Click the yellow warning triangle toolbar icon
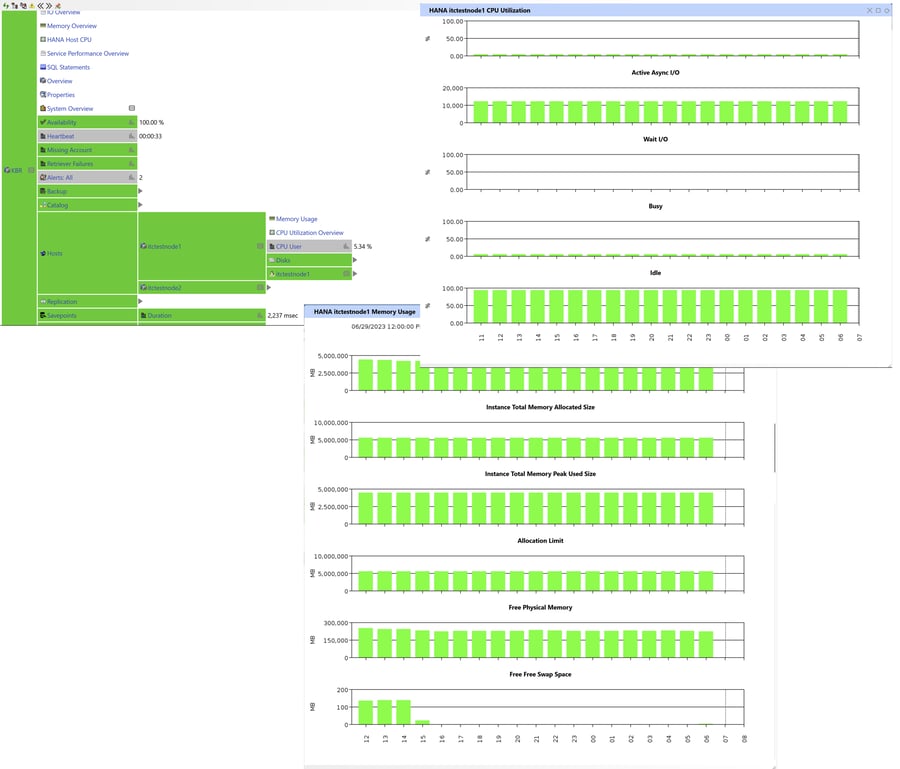 click(x=32, y=5)
